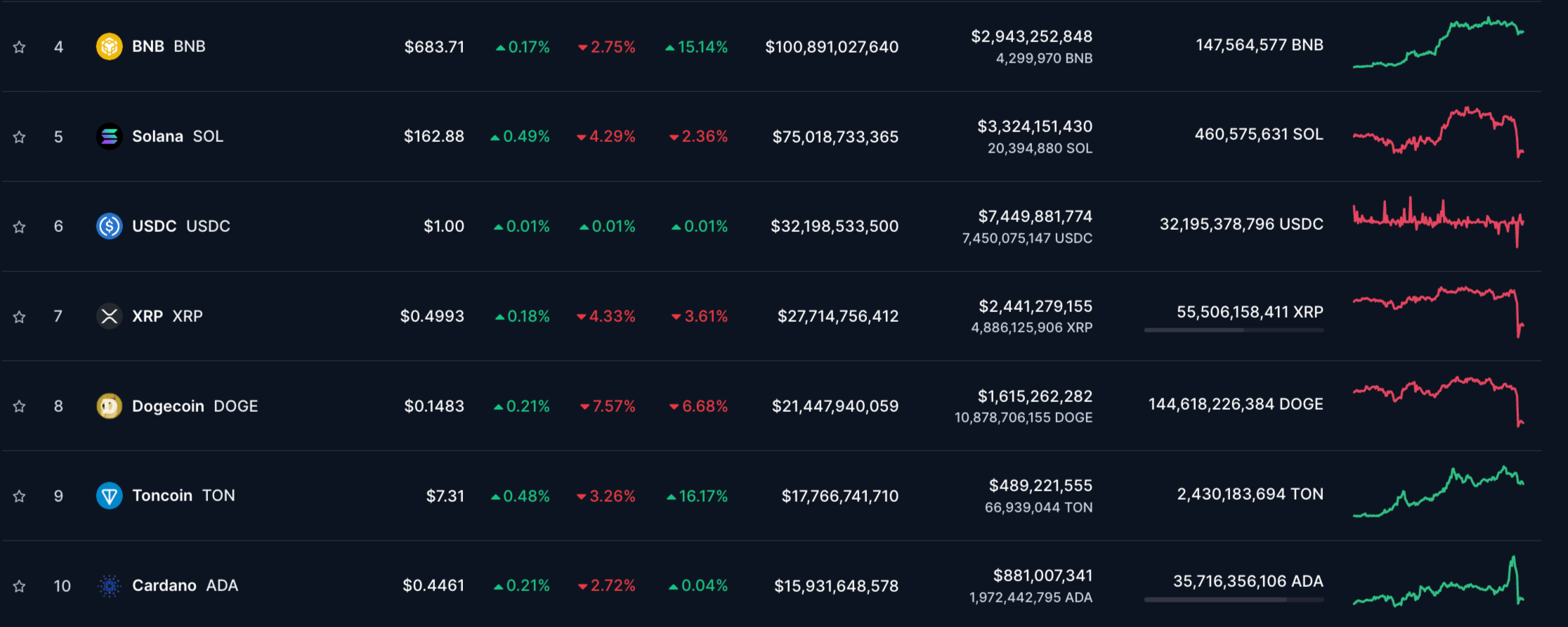Click the Dogecoin name link
Image resolution: width=1568 pixels, height=627 pixels.
point(169,406)
